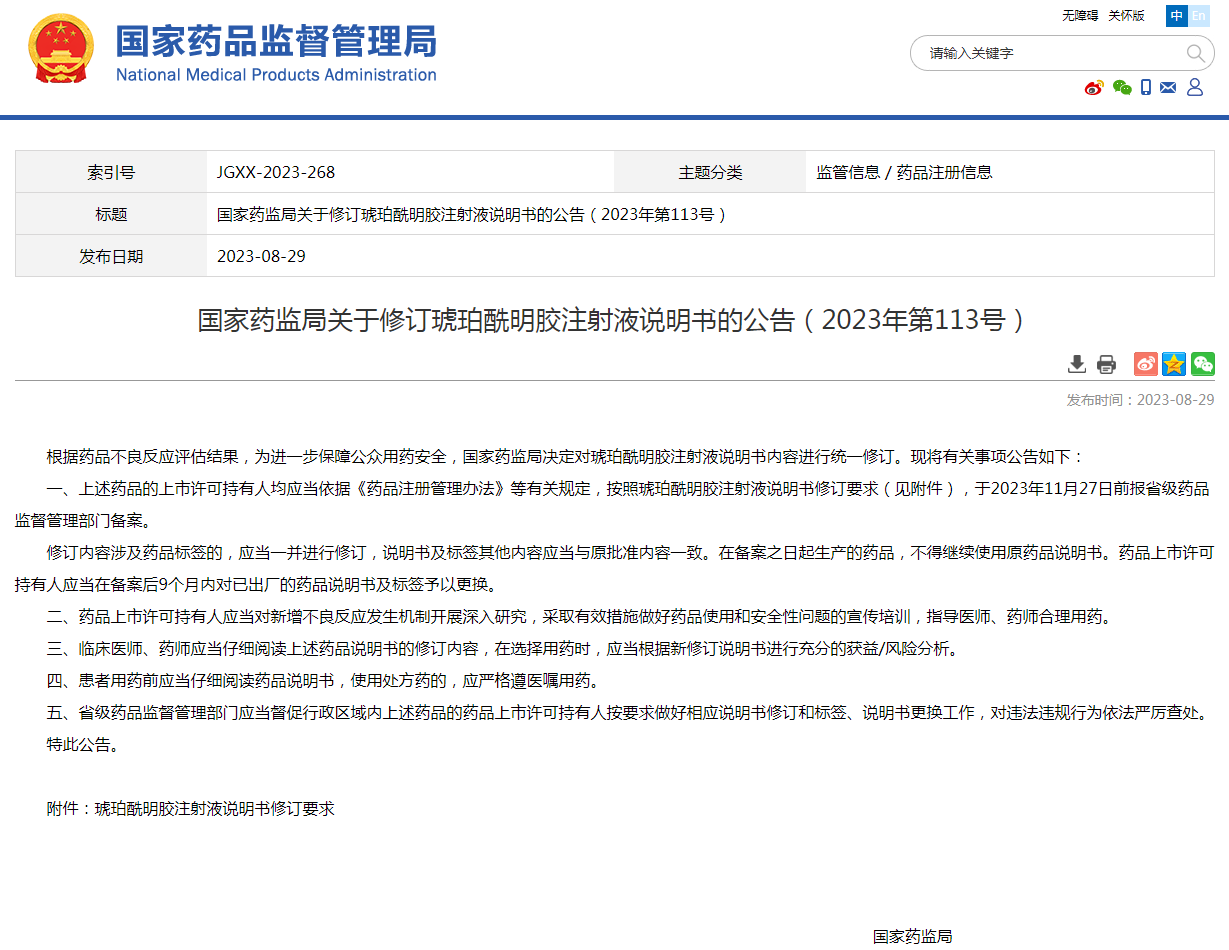1229x950 pixels.
Task: Open the WeChat icon under search bar
Action: 1122,88
